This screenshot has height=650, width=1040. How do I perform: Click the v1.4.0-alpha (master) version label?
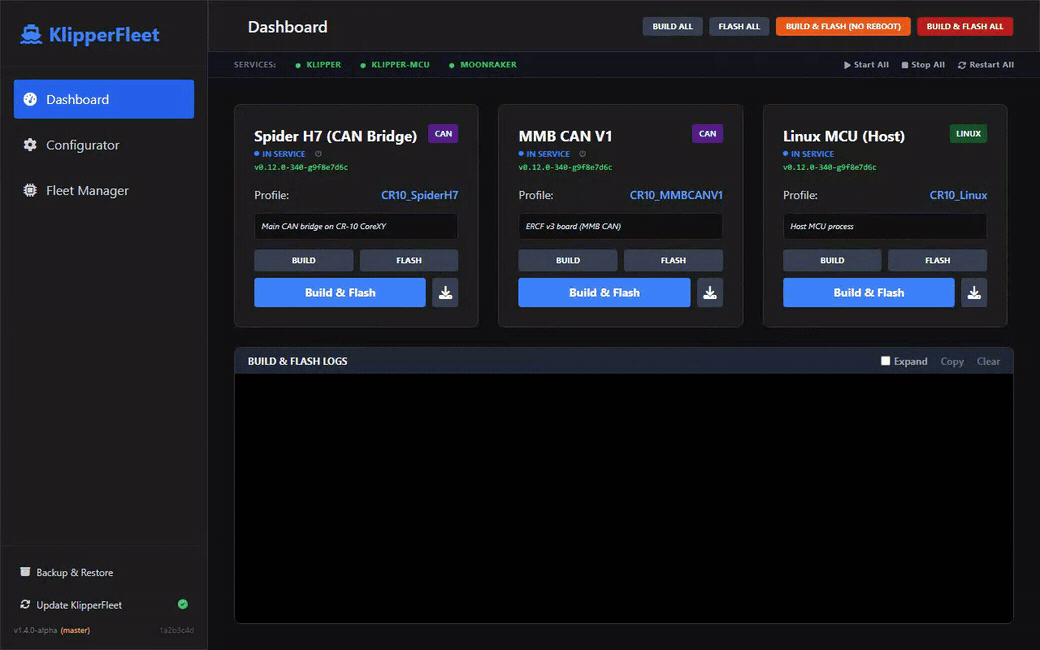coord(52,630)
